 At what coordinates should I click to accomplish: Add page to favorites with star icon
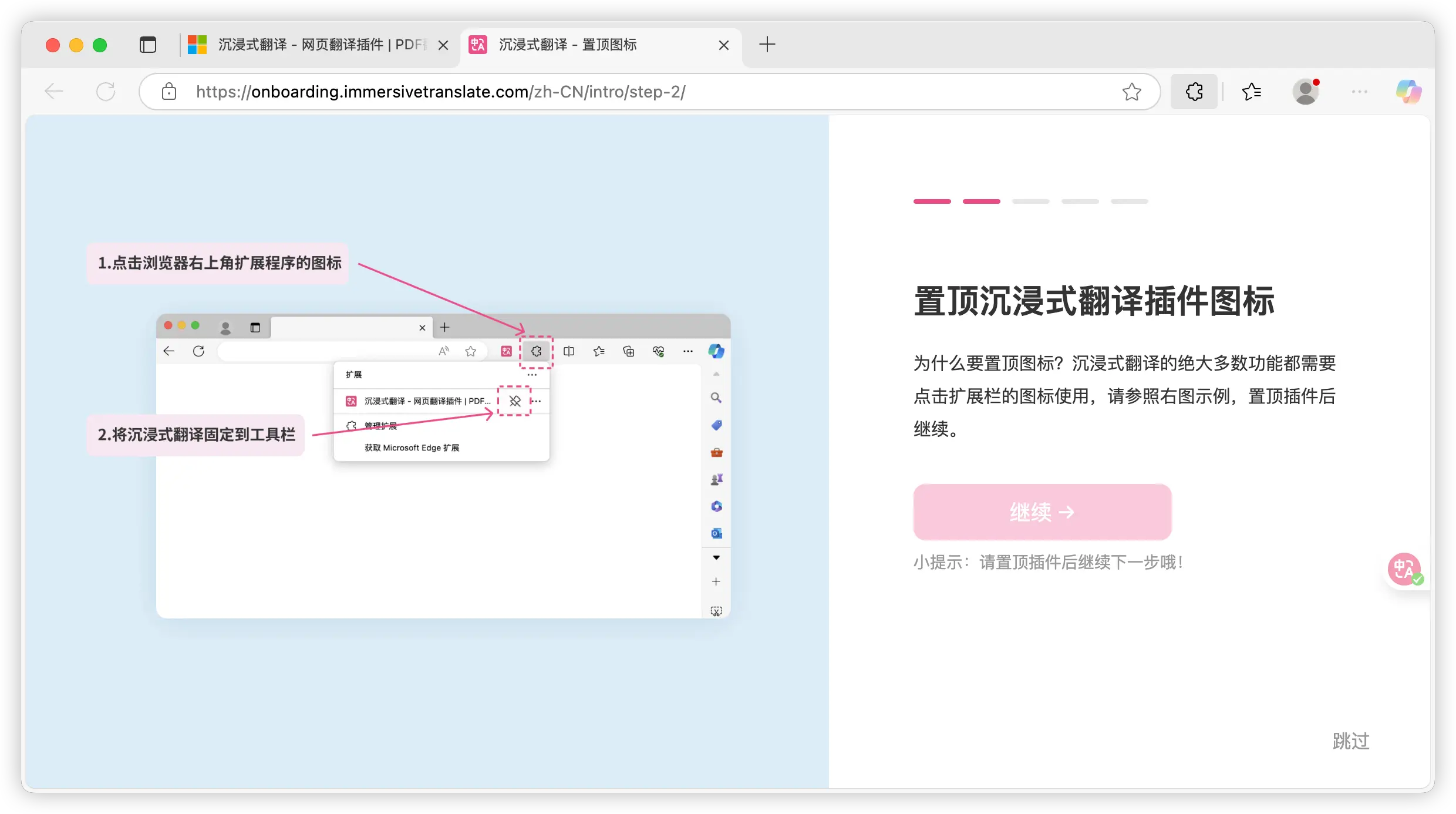tap(1131, 92)
